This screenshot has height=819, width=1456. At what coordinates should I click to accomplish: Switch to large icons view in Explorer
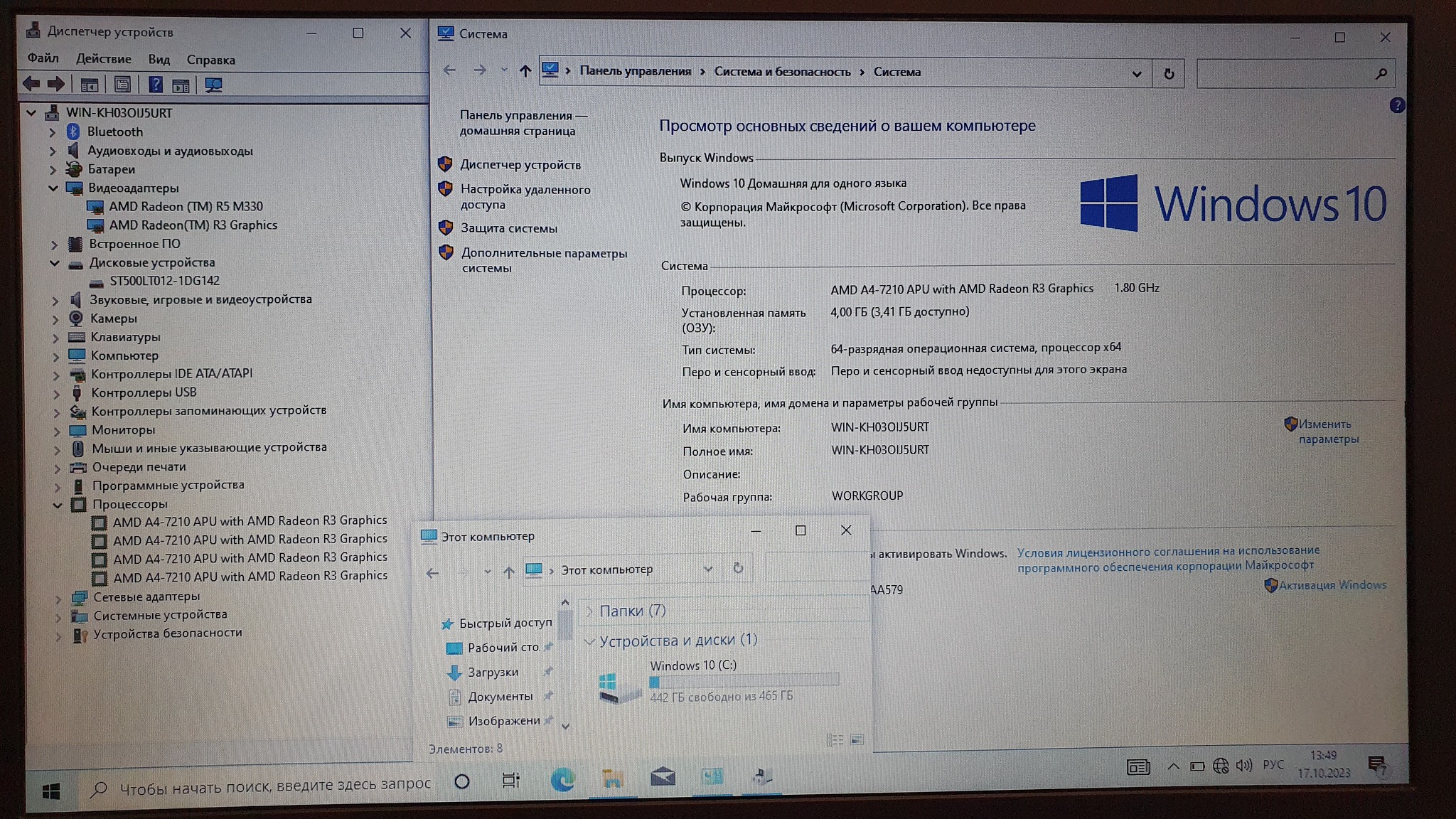coord(857,740)
